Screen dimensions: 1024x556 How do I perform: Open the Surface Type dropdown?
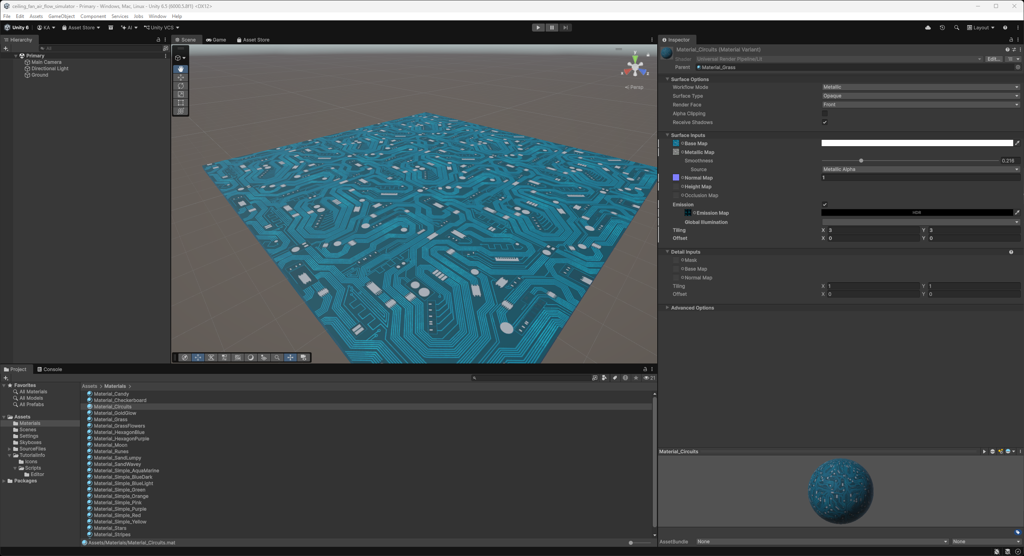(x=920, y=96)
